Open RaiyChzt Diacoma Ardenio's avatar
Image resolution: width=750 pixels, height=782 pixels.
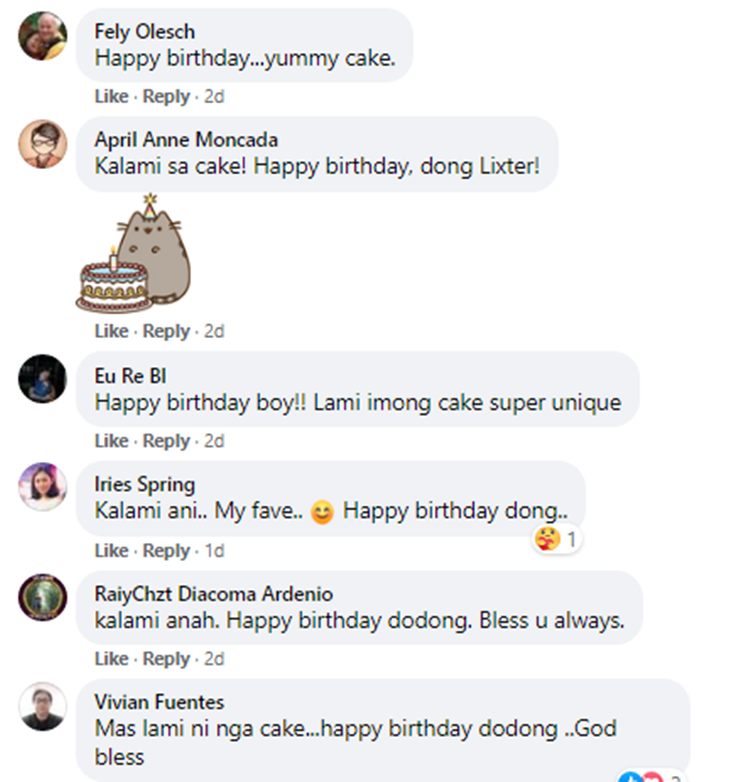tap(43, 598)
